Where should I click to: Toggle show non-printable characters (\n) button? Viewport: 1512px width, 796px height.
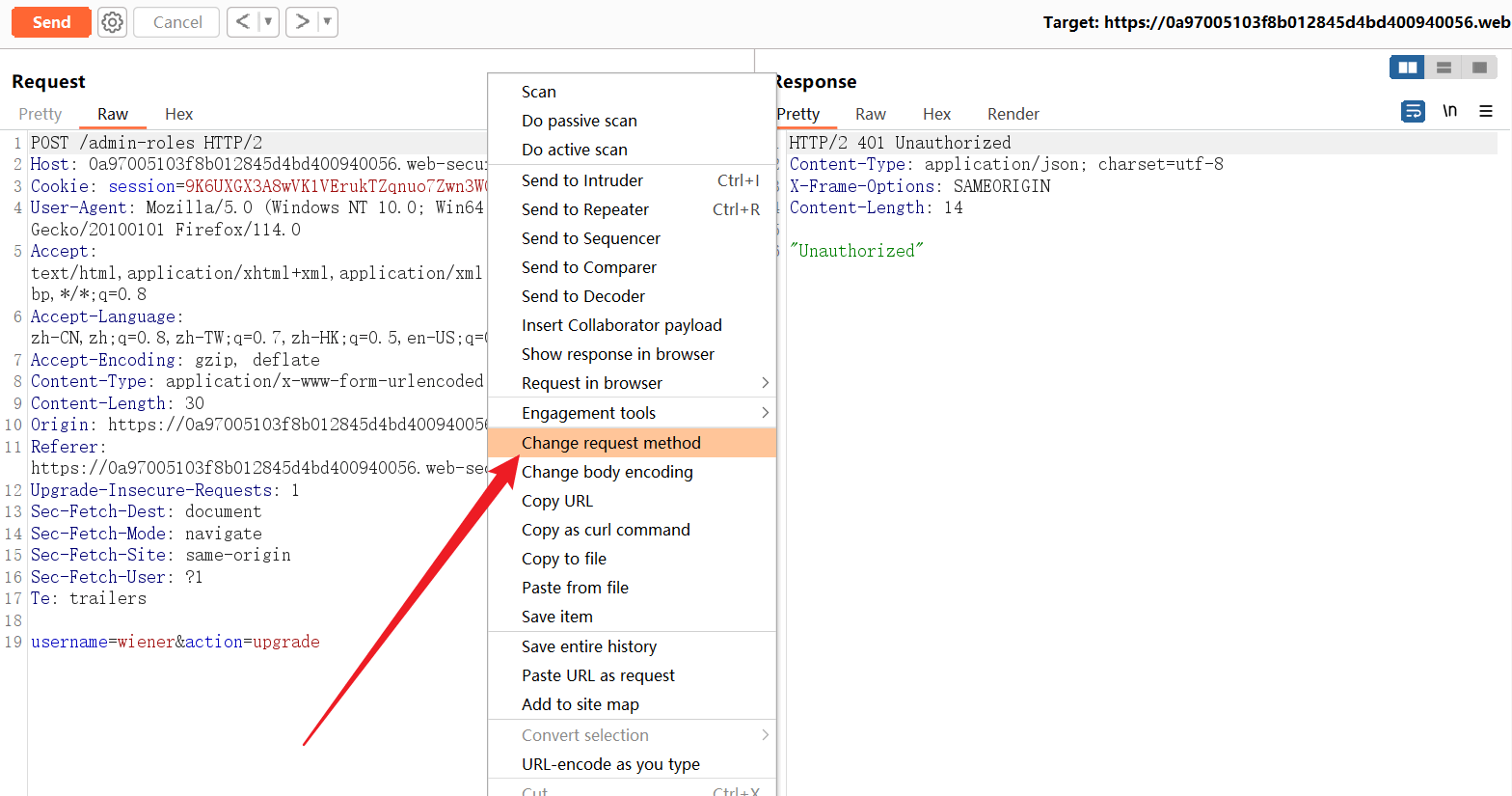click(x=1449, y=112)
